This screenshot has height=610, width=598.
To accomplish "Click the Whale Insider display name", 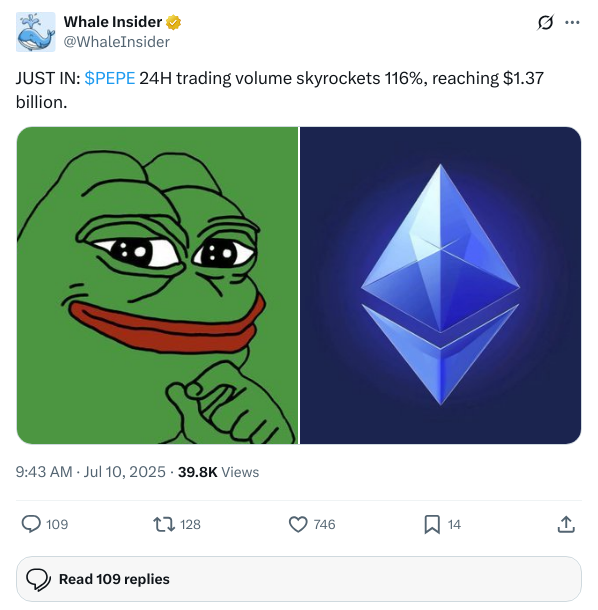I will point(113,22).
